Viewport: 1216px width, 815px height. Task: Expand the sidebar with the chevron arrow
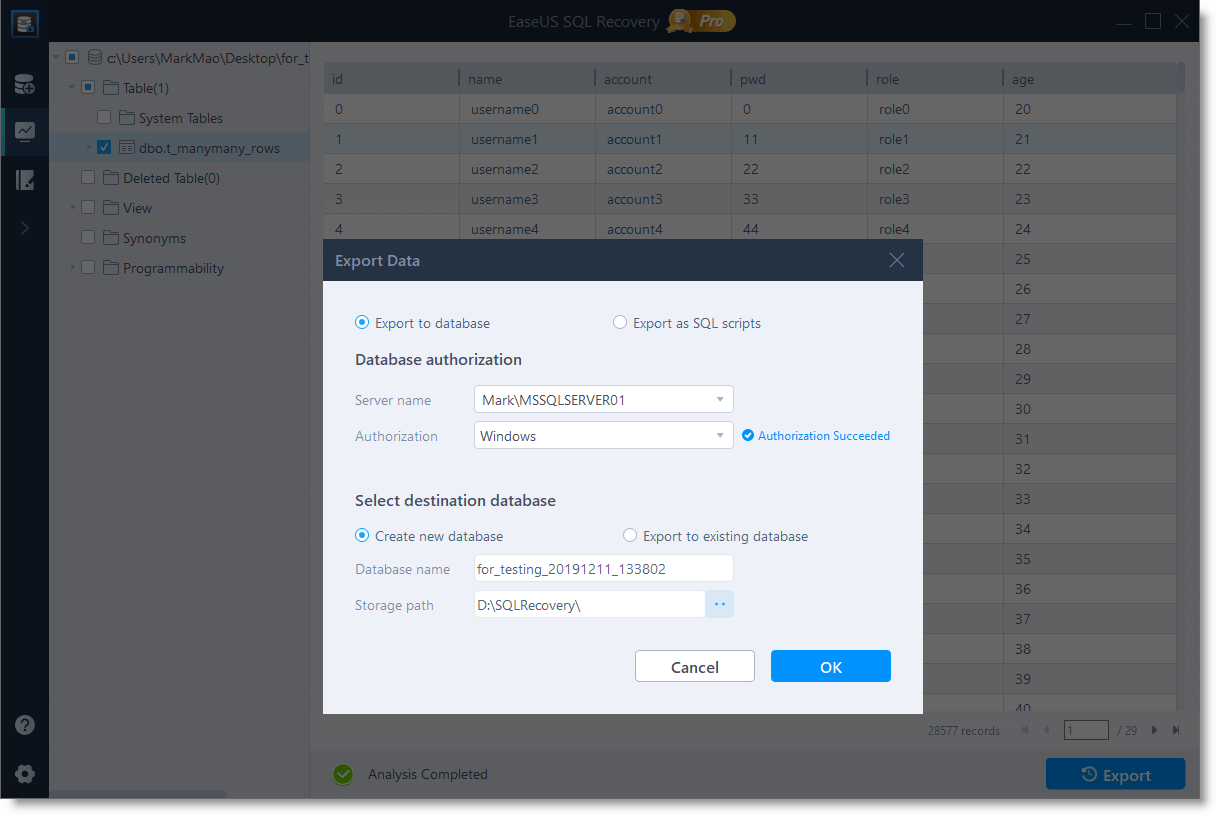coord(25,228)
